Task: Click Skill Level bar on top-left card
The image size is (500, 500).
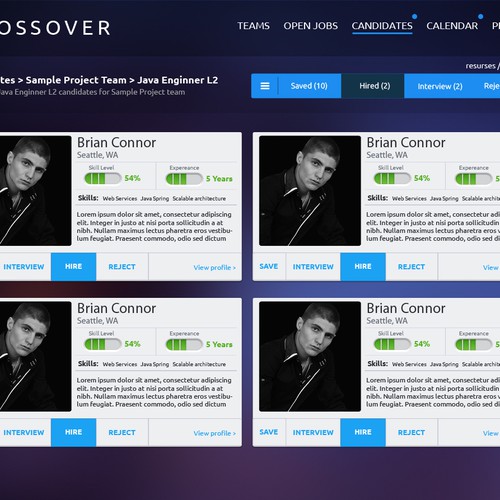Action: pyautogui.click(x=103, y=178)
